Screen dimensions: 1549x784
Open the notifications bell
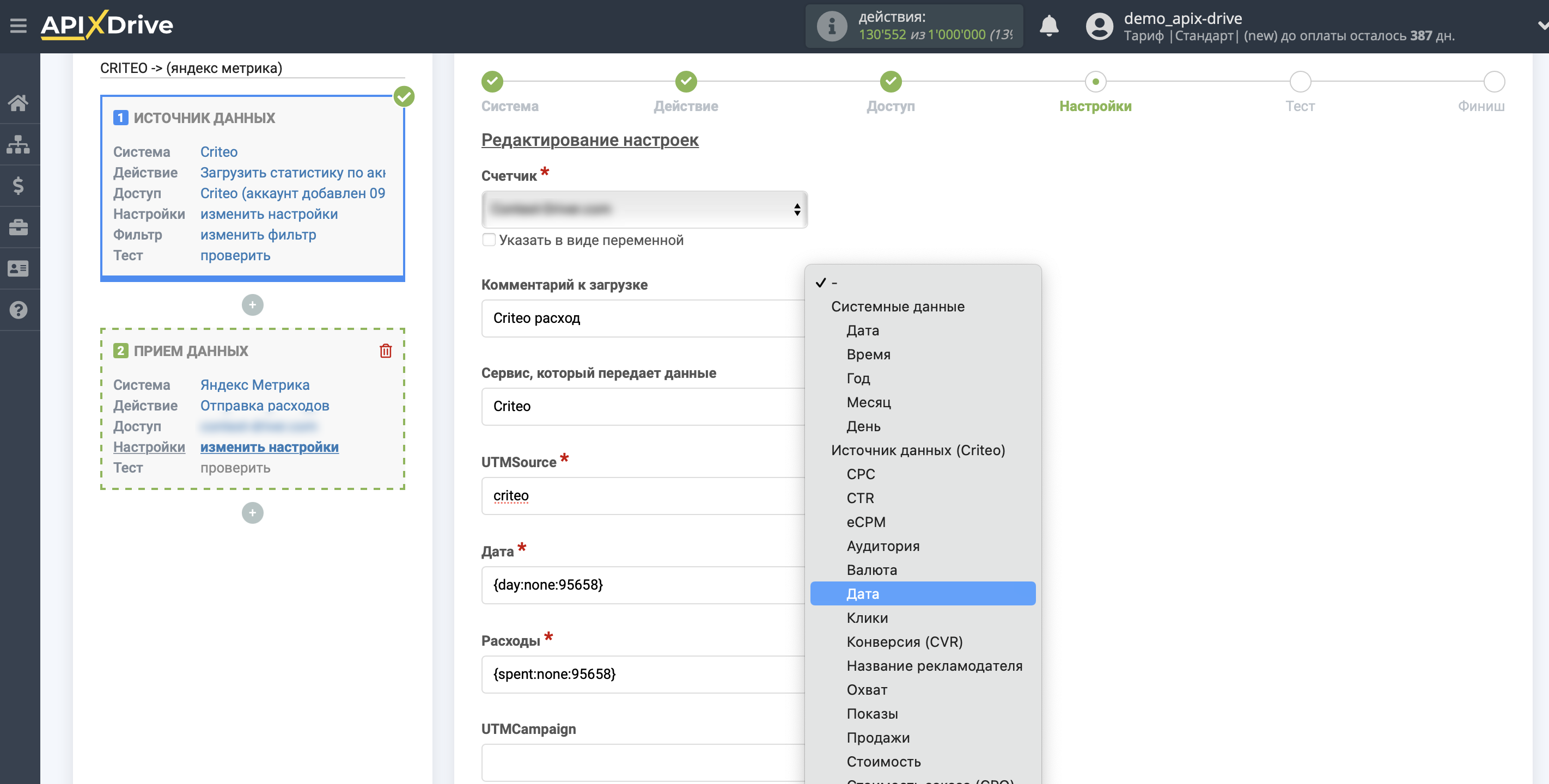1048,26
